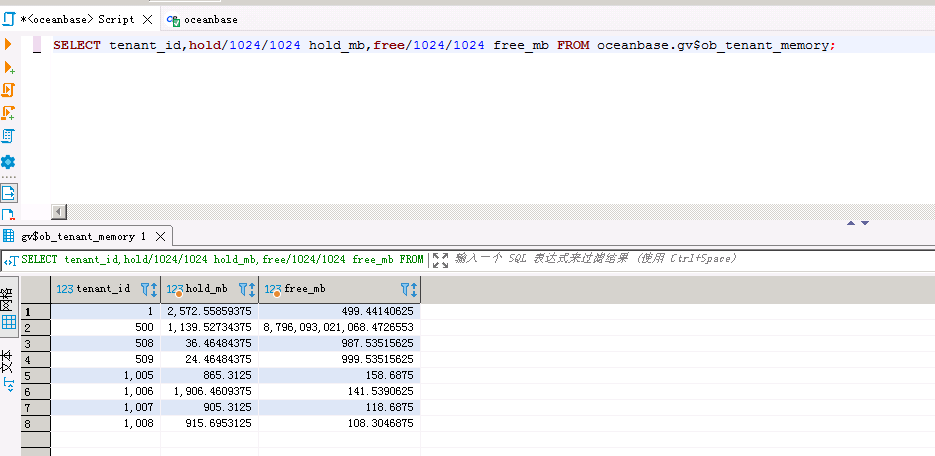
Task: Select row header 1 in results grid
Action: [x=36, y=311]
